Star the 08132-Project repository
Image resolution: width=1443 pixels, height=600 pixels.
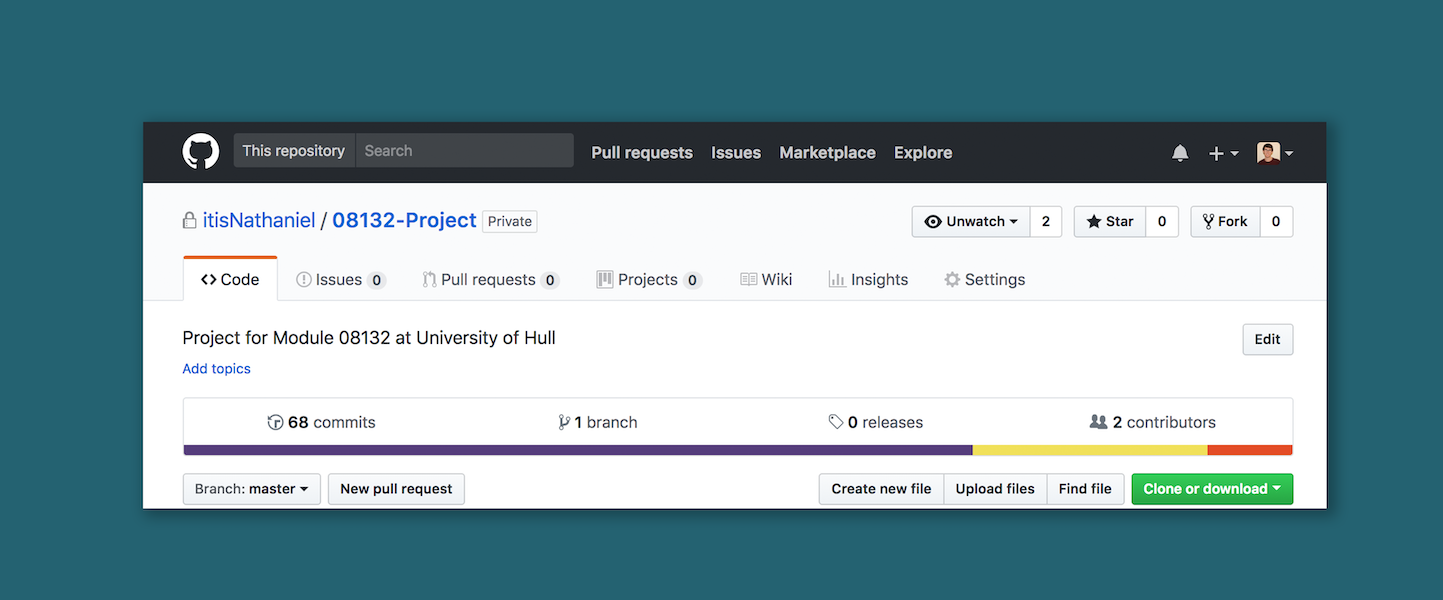tap(1109, 222)
